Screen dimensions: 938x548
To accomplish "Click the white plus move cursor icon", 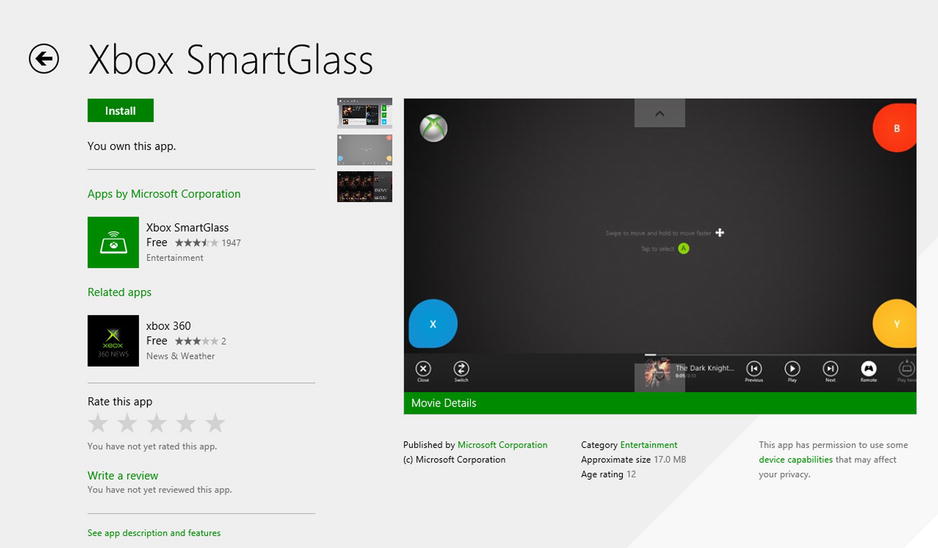I will 720,232.
